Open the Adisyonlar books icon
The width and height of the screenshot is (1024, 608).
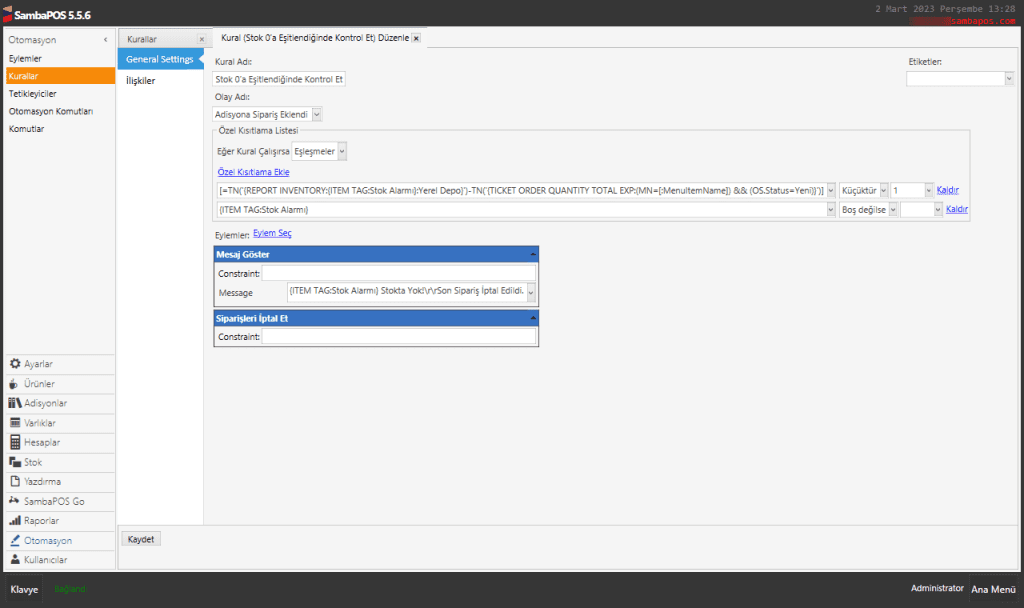click(15, 403)
